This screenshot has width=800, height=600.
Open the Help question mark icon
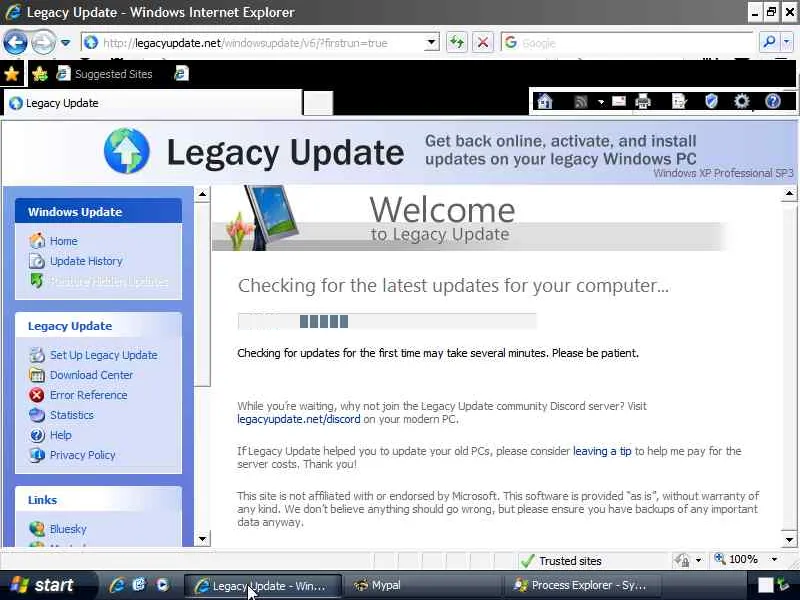coord(773,102)
